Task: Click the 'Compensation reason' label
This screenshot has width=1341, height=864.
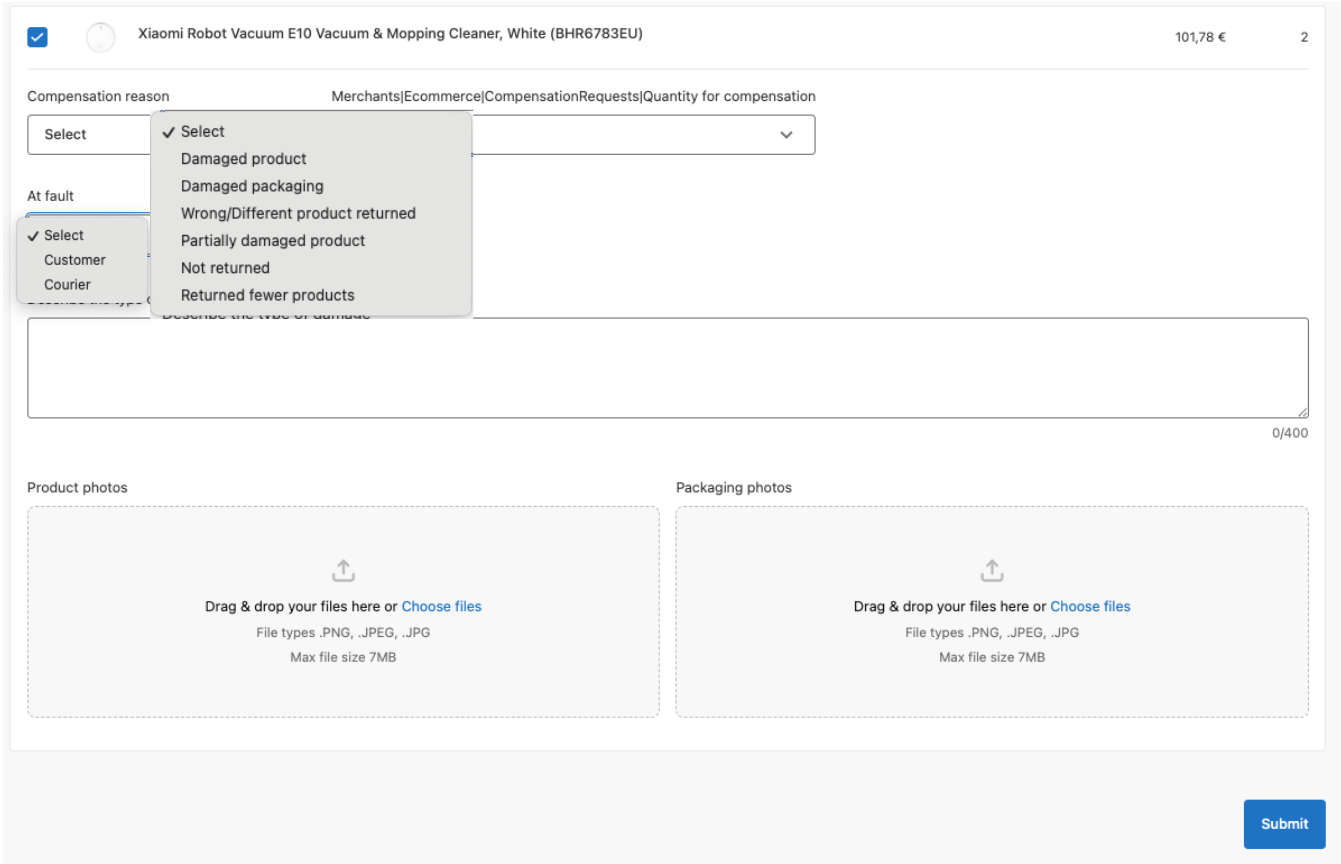Action: coord(98,96)
